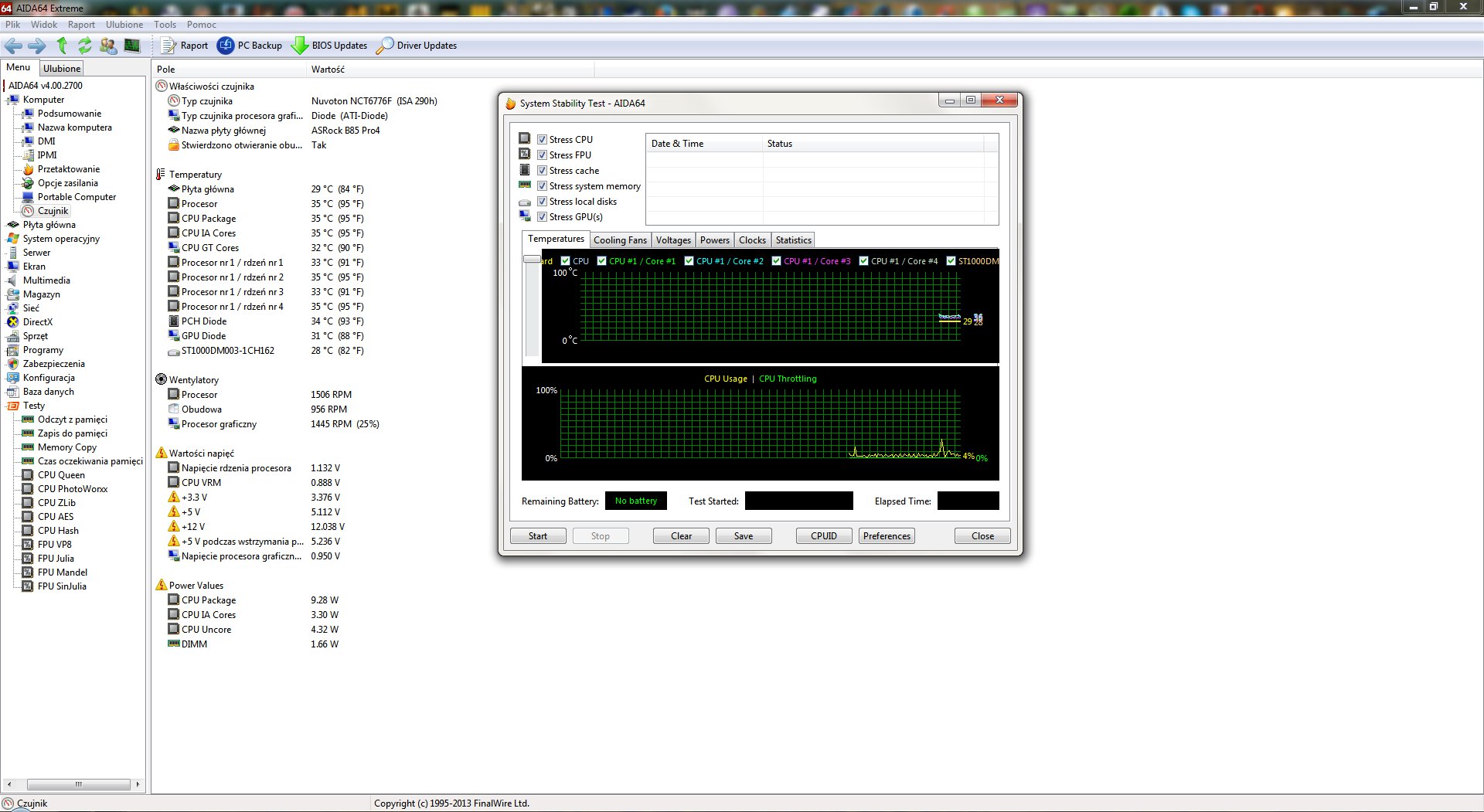Expand the System operacyjny tree node
The image size is (1484, 812).
pyautogui.click(x=61, y=239)
